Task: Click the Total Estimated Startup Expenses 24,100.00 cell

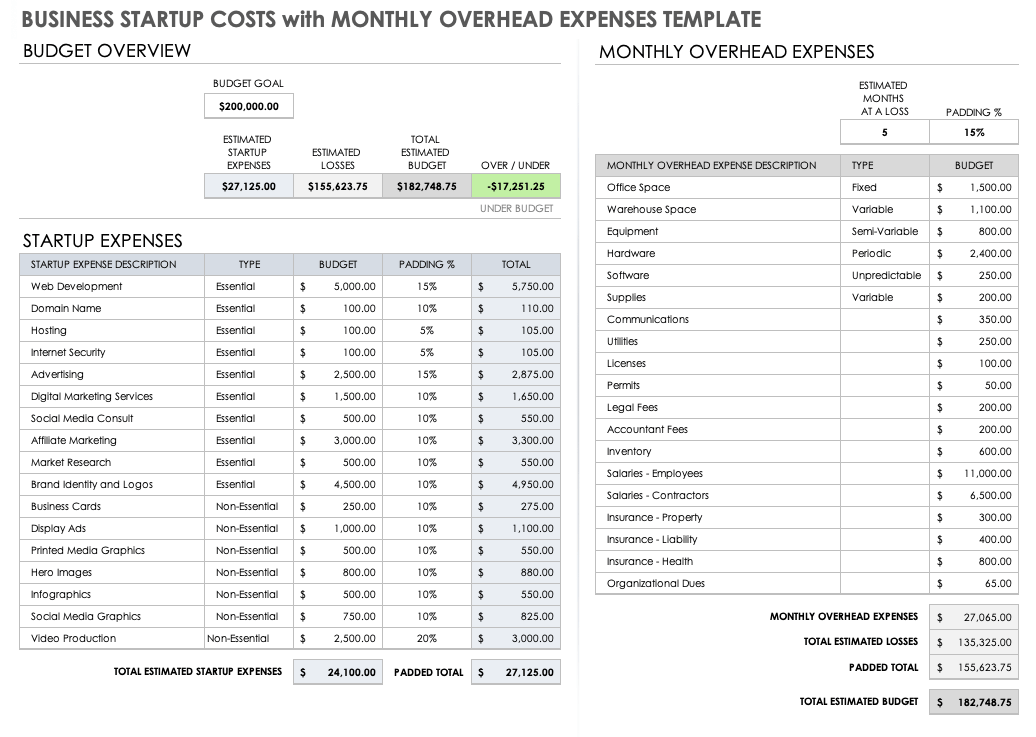Action: click(x=338, y=673)
